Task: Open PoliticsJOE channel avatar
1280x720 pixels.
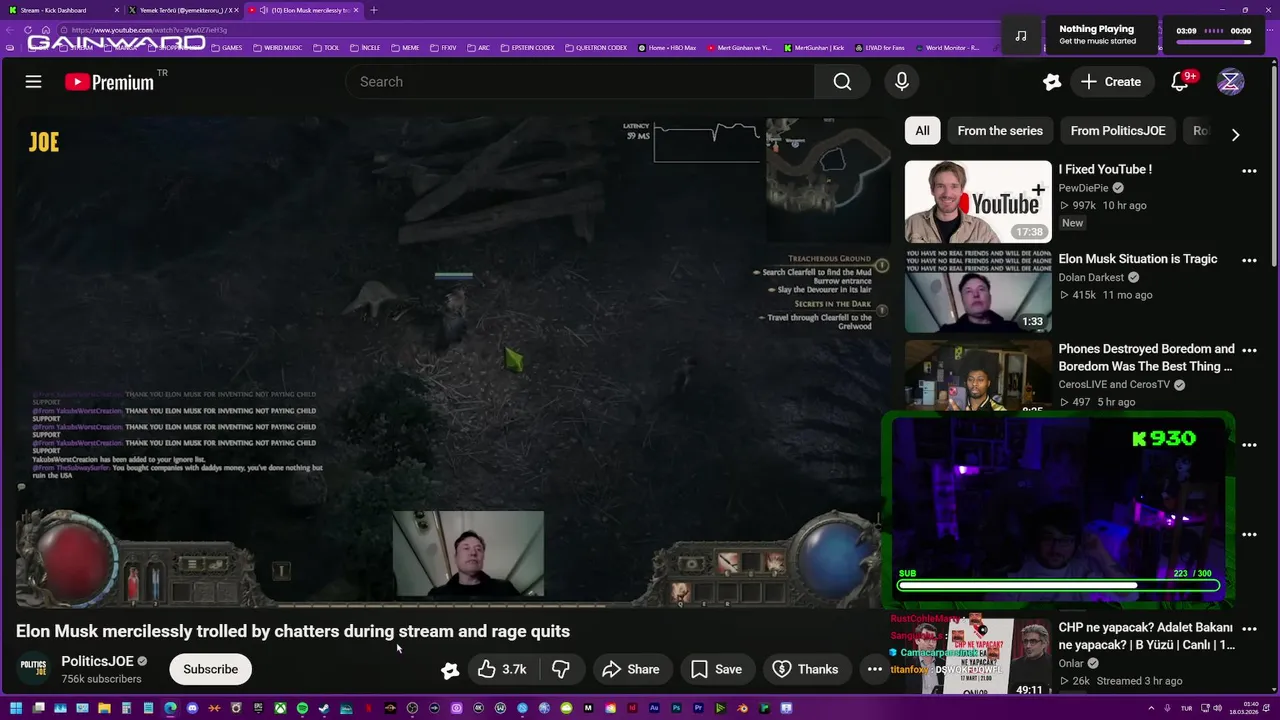Action: [34, 667]
